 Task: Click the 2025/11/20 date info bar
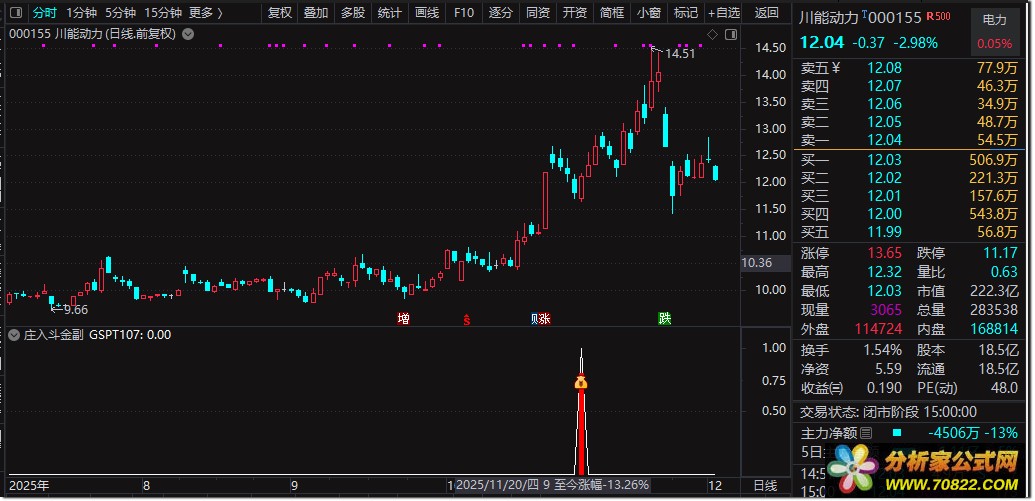(x=552, y=485)
